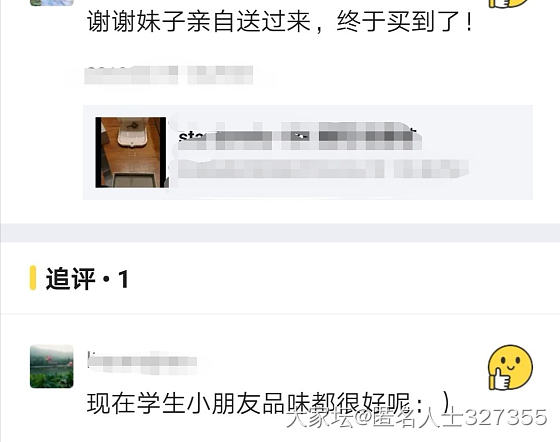560x442 pixels.
Task: Open the gray linked product card
Action: coord(308,152)
